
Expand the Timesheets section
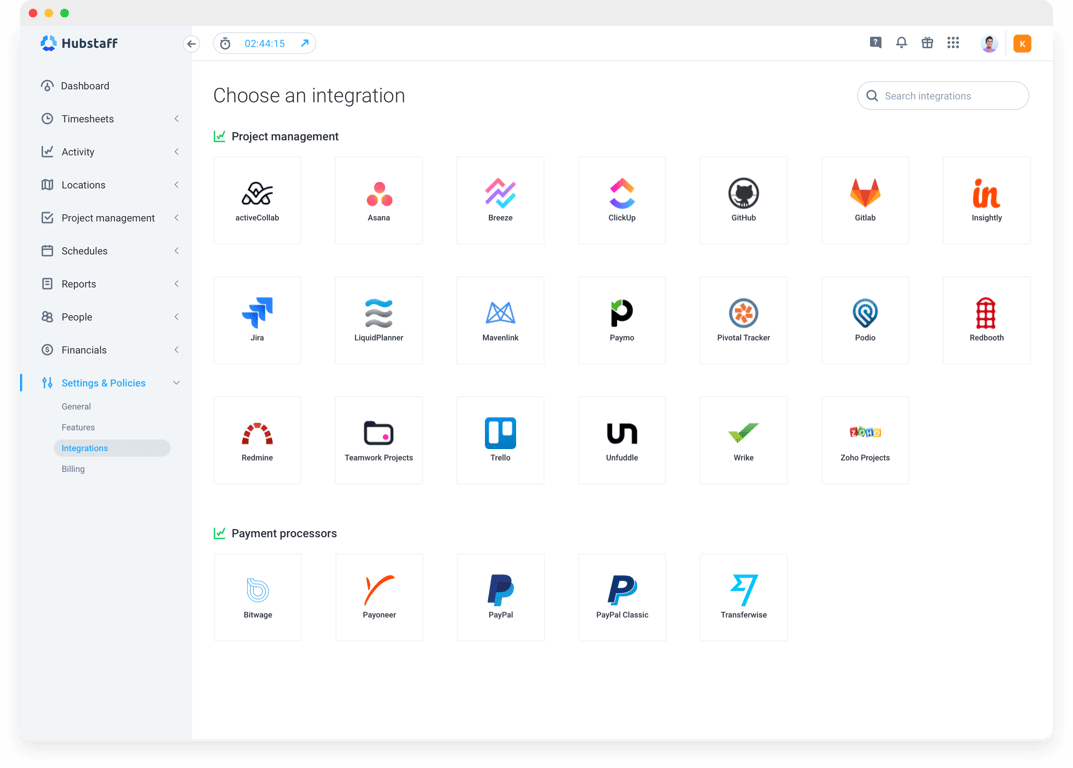[88, 118]
